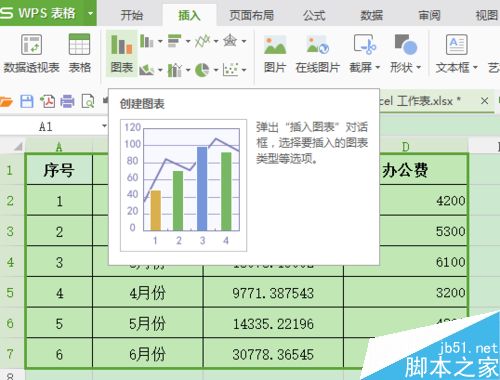Screen dimensions: 500x380
Task: Open the 页面布局 tab
Action: [x=252, y=15]
